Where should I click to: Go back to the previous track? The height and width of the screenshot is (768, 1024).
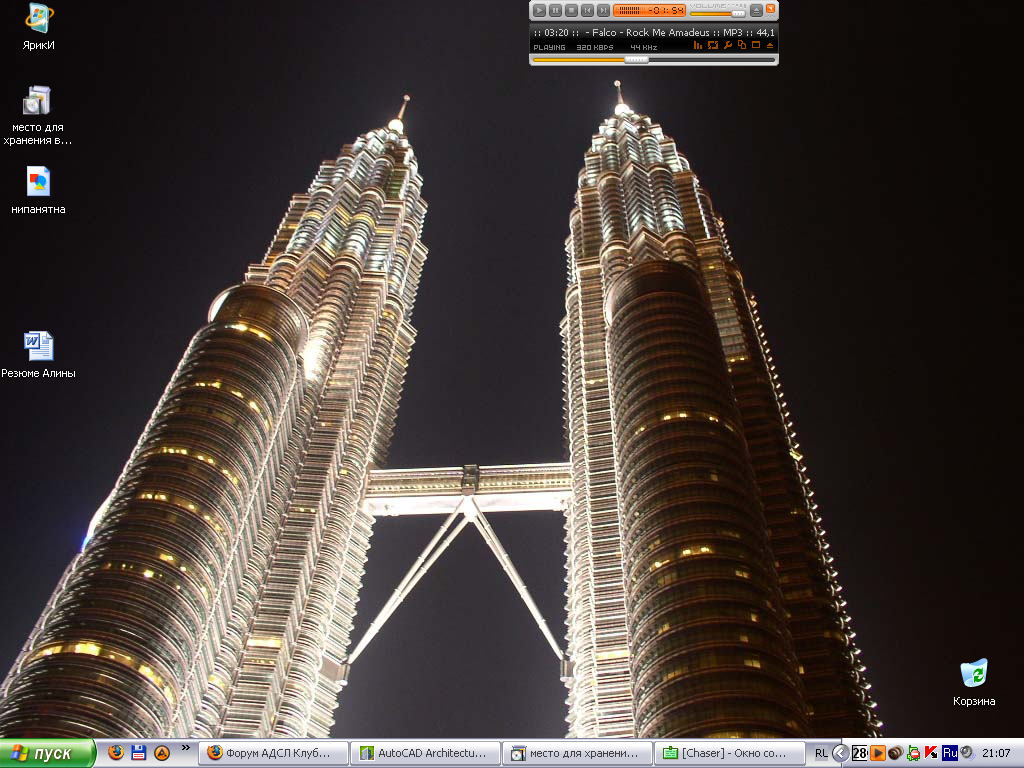(587, 10)
